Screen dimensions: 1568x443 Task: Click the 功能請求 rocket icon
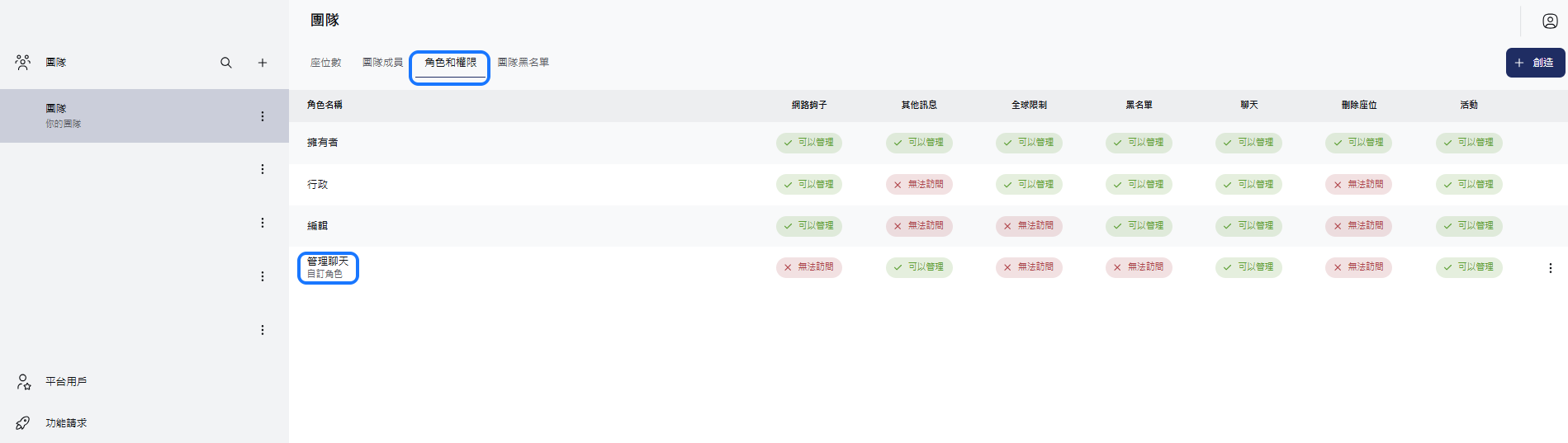point(23,423)
